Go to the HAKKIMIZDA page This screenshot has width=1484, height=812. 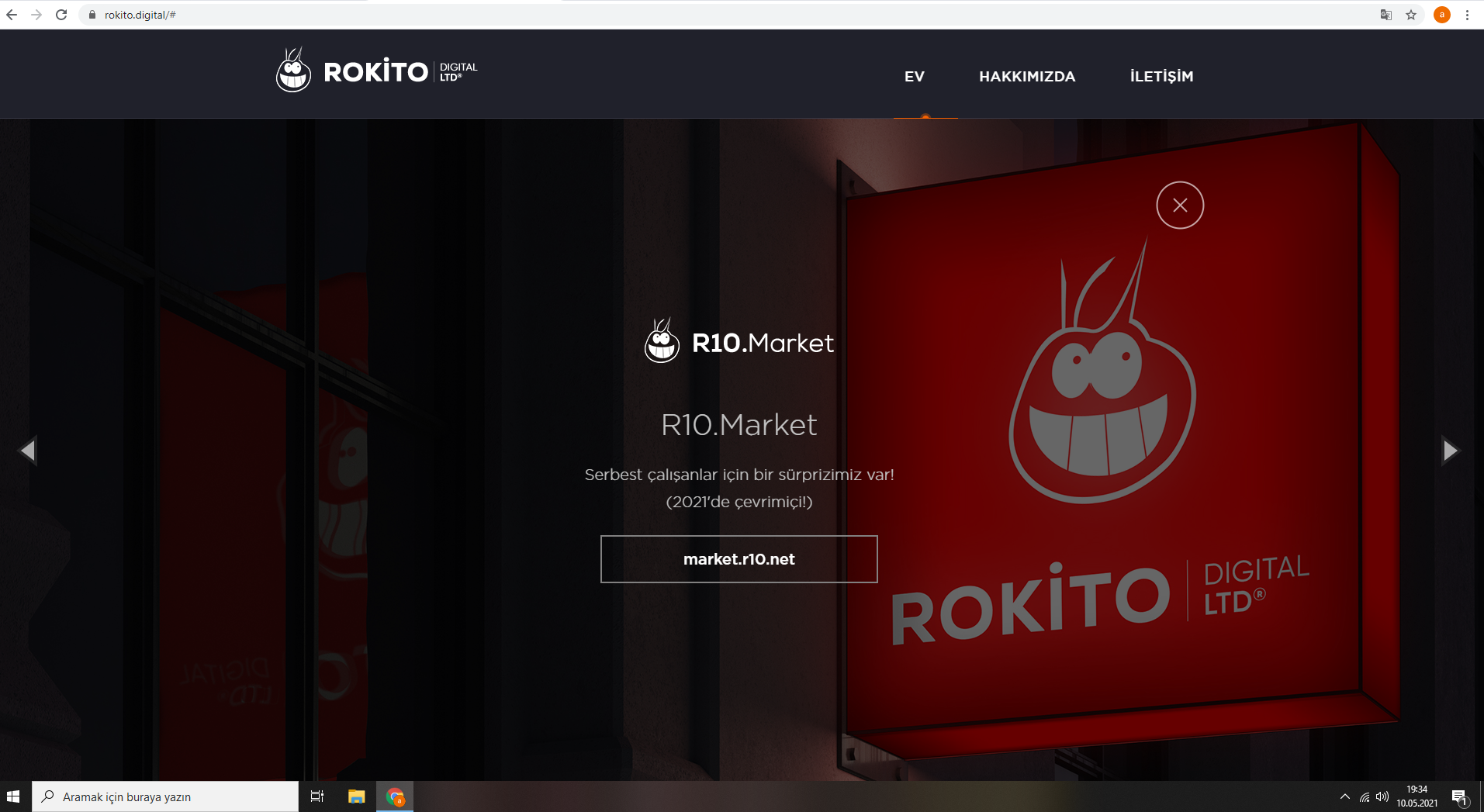tap(1027, 76)
